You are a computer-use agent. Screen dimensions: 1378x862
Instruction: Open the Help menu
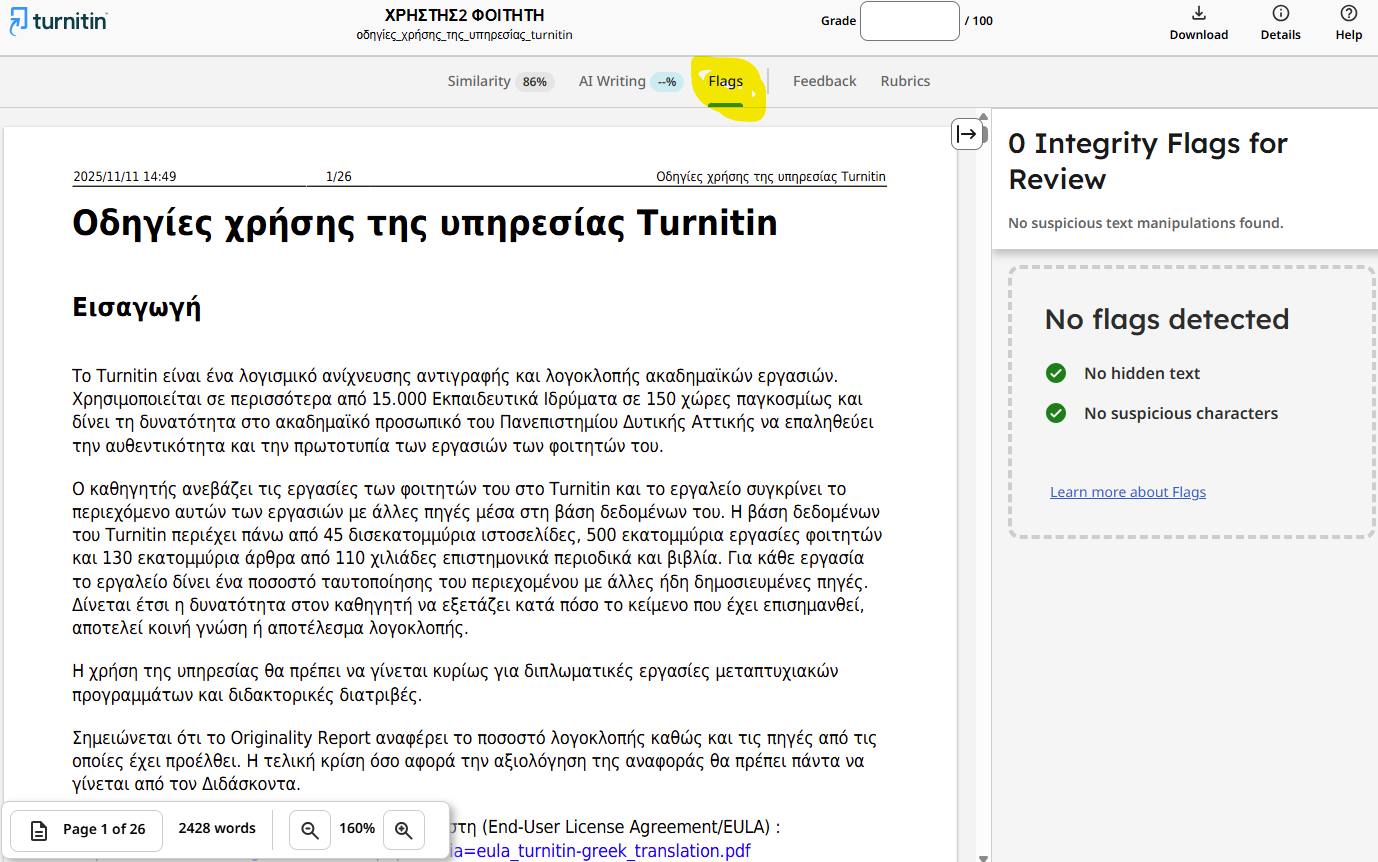point(1348,22)
